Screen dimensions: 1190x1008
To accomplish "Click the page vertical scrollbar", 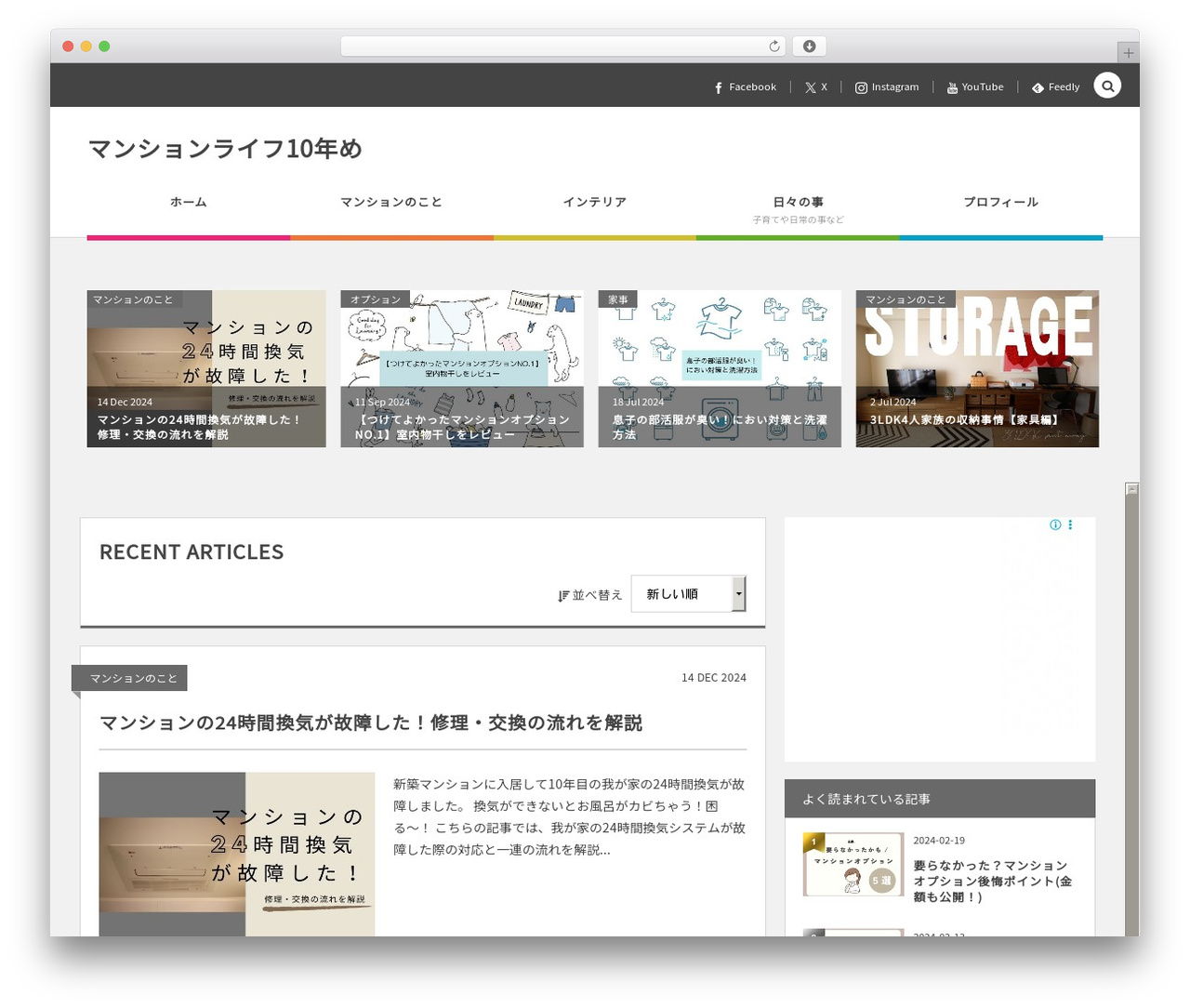I will (x=1131, y=710).
